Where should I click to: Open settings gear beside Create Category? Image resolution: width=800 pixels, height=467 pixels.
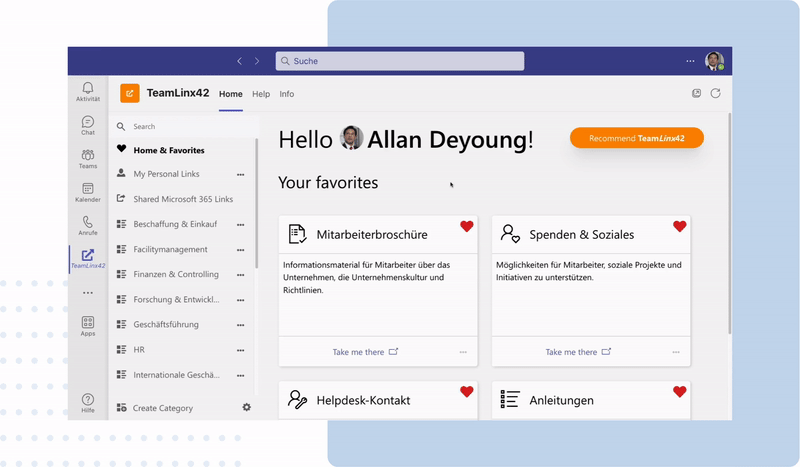(x=246, y=407)
